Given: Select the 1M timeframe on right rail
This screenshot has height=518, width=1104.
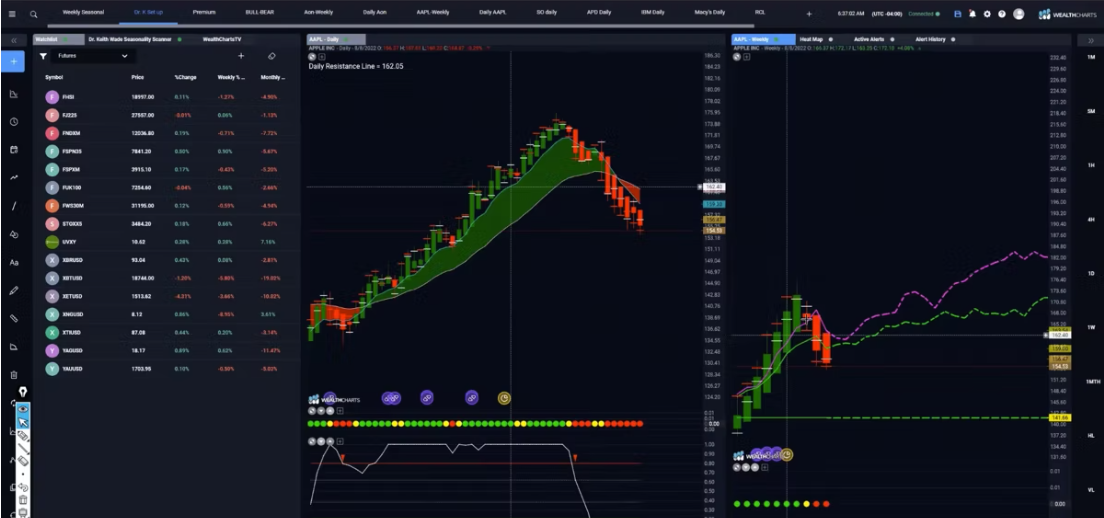Looking at the screenshot, I should click(x=1091, y=57).
